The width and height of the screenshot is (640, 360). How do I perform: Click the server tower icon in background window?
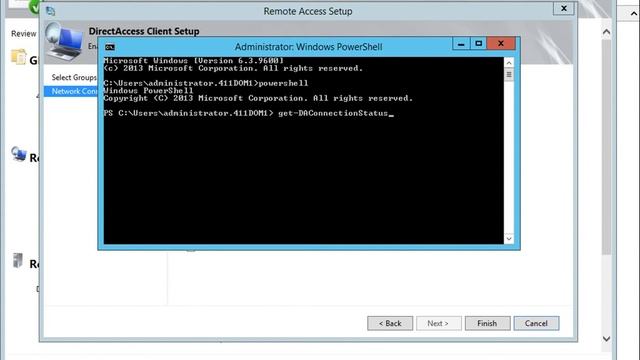pos(18,260)
